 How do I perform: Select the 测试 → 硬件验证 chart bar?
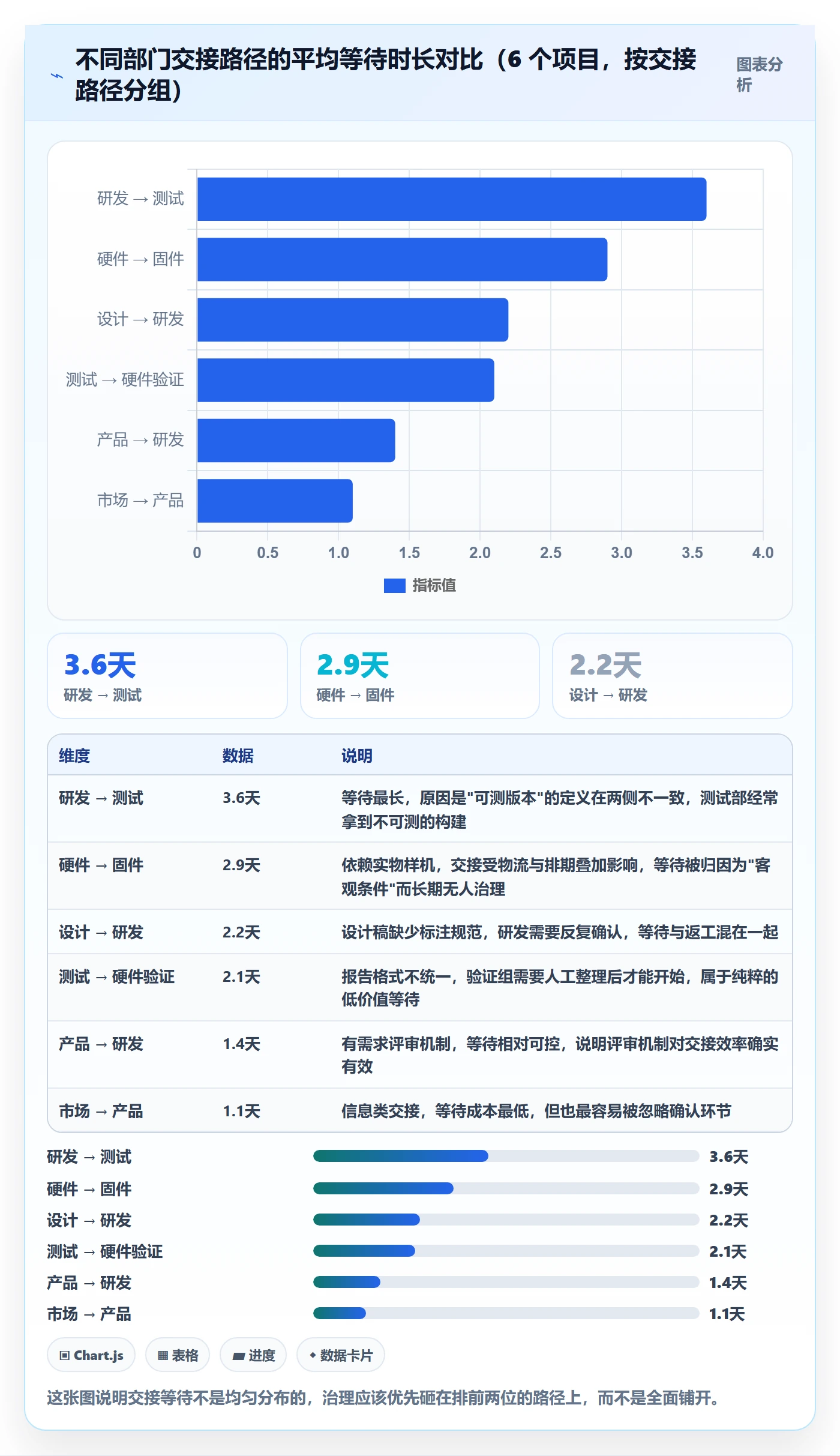[x=346, y=380]
